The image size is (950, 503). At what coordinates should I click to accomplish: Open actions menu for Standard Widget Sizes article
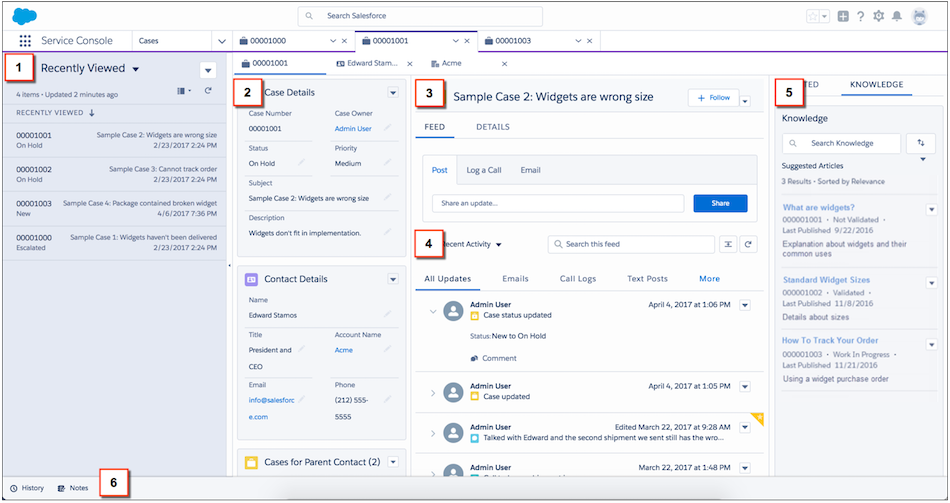[x=932, y=283]
